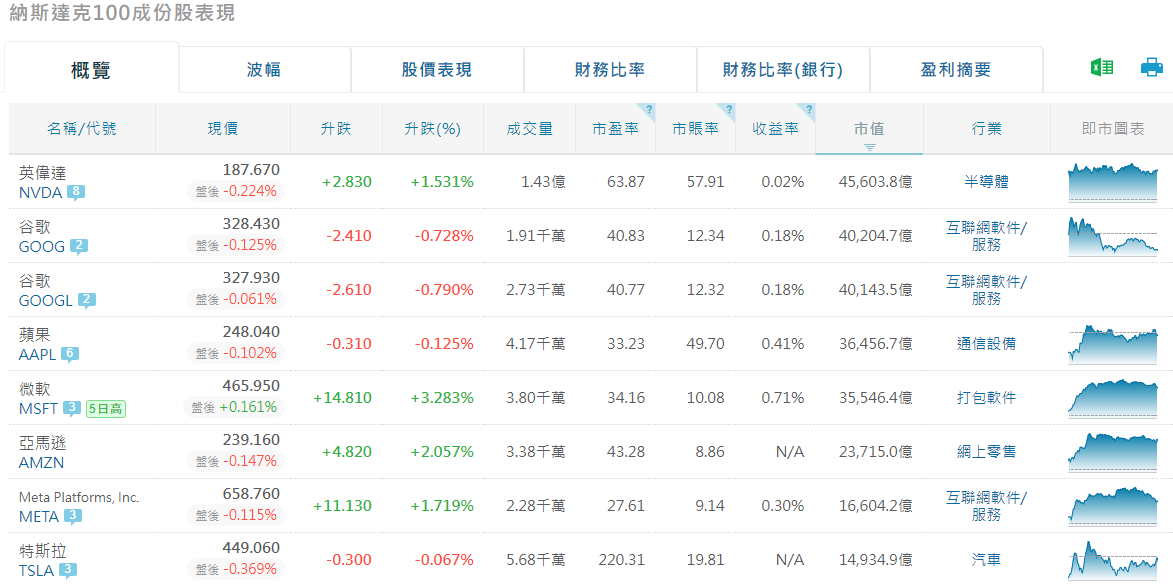
Task: Switch to the 財務比率(銀行) tab
Action: click(783, 70)
